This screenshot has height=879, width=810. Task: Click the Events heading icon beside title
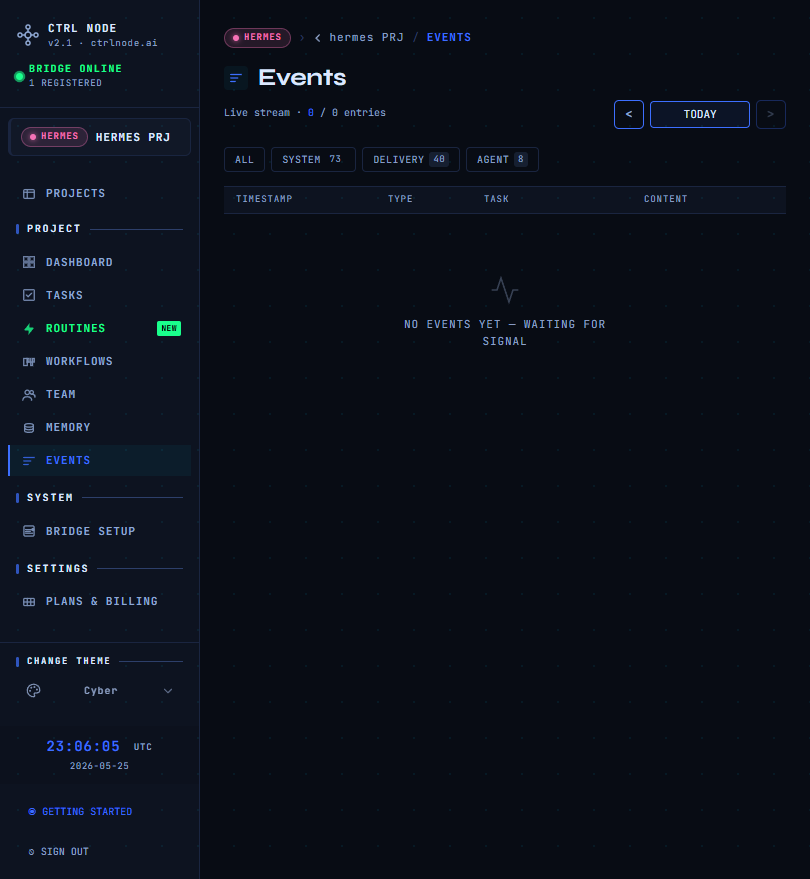(236, 78)
